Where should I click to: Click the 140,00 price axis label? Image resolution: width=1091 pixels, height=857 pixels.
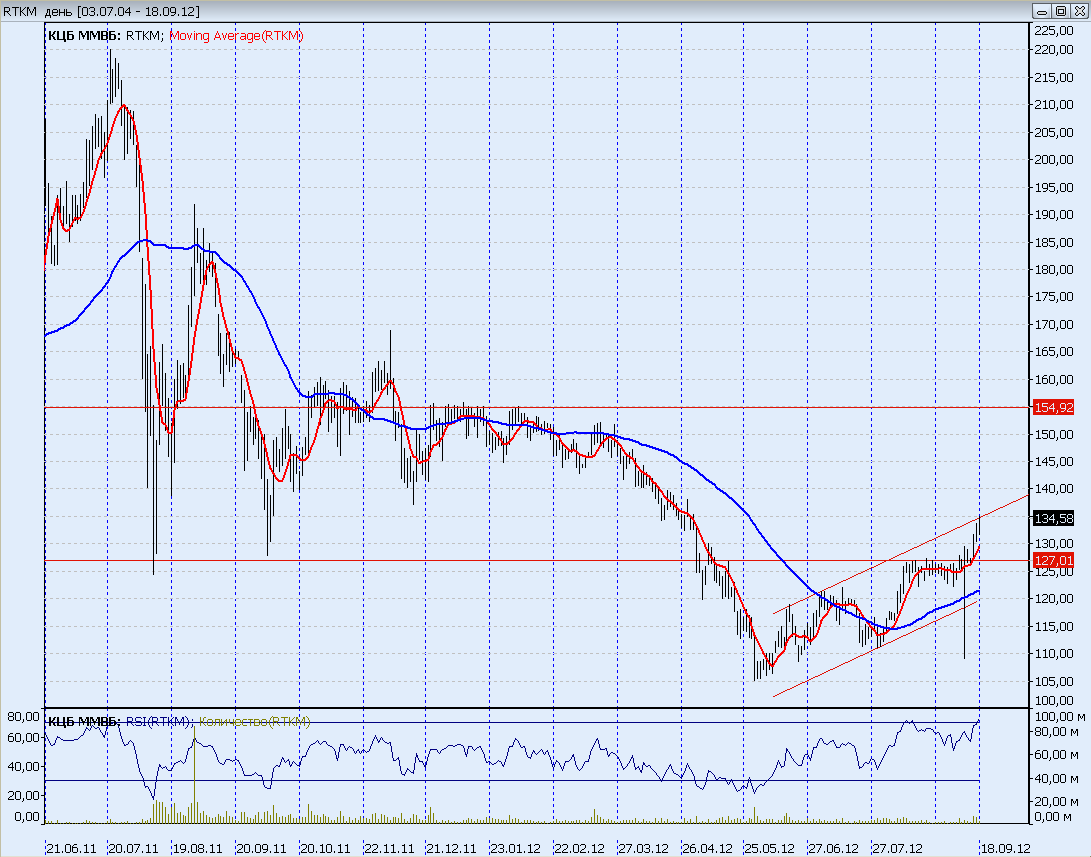[1054, 489]
